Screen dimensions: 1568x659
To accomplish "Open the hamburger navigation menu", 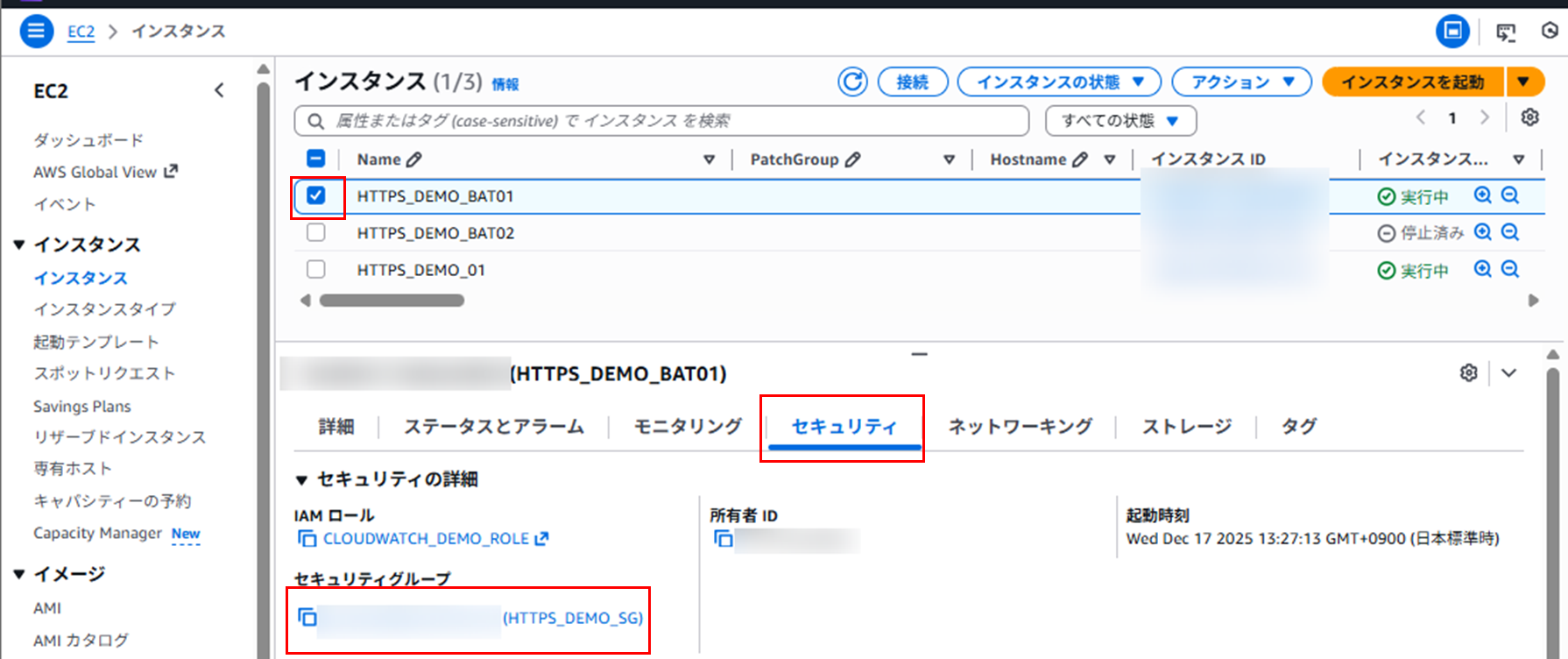I will [36, 32].
